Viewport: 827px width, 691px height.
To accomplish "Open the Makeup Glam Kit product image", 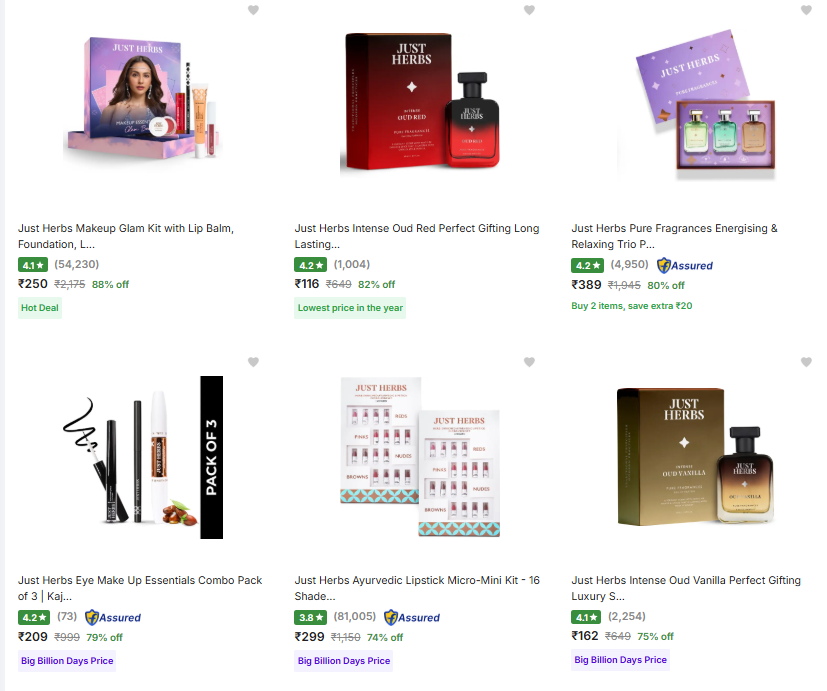I will (x=142, y=99).
